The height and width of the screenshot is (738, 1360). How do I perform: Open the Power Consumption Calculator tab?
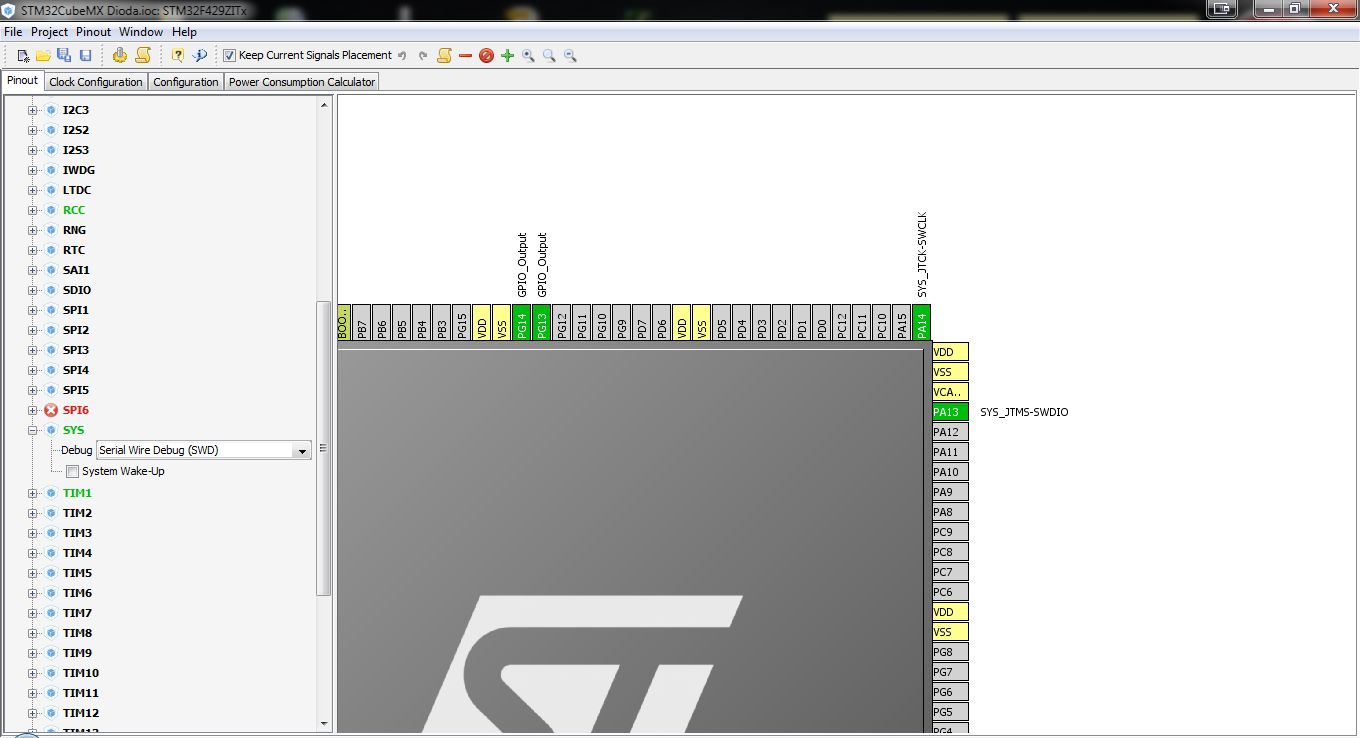pos(302,82)
